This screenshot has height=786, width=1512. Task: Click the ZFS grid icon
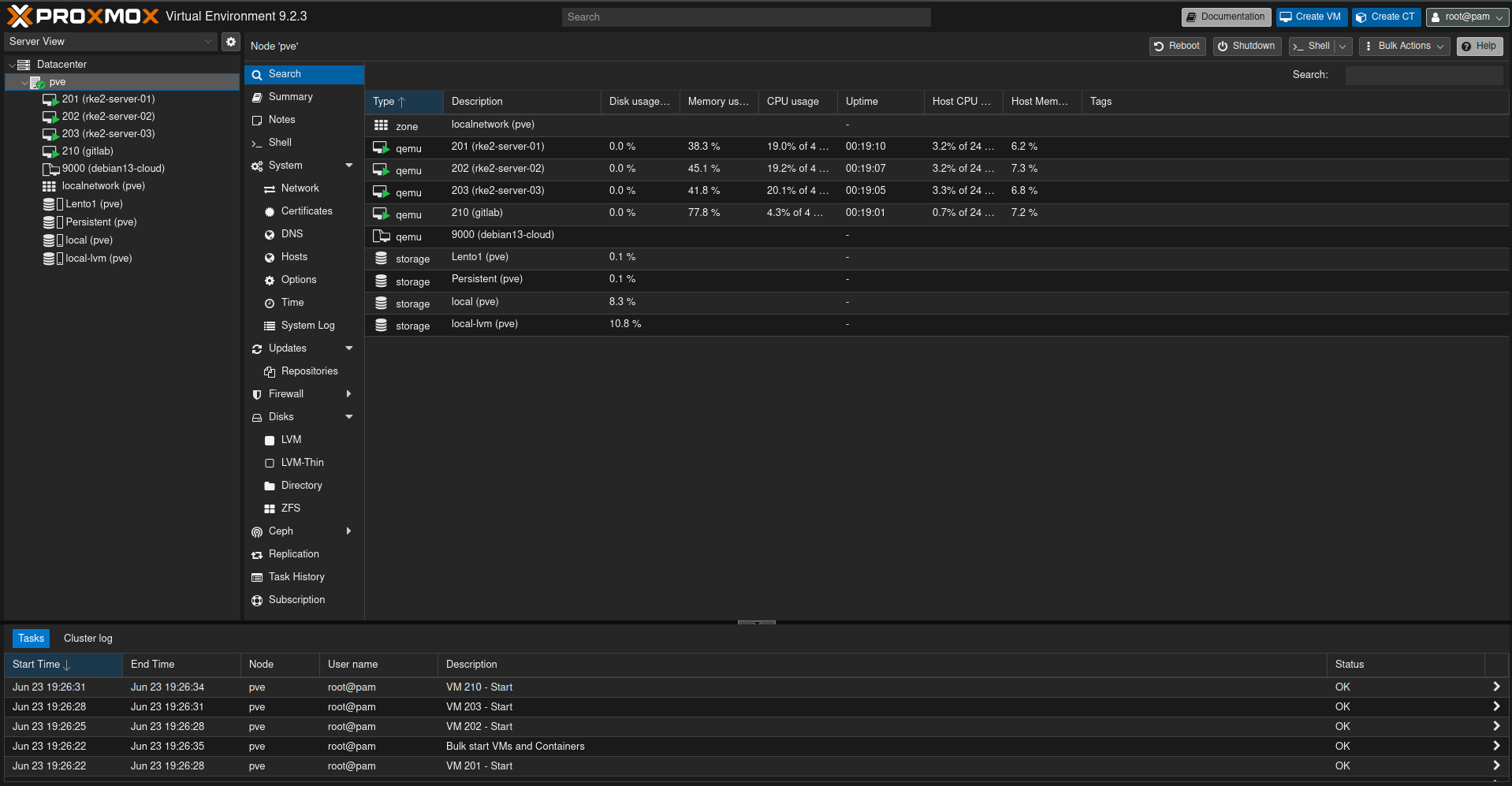270,508
